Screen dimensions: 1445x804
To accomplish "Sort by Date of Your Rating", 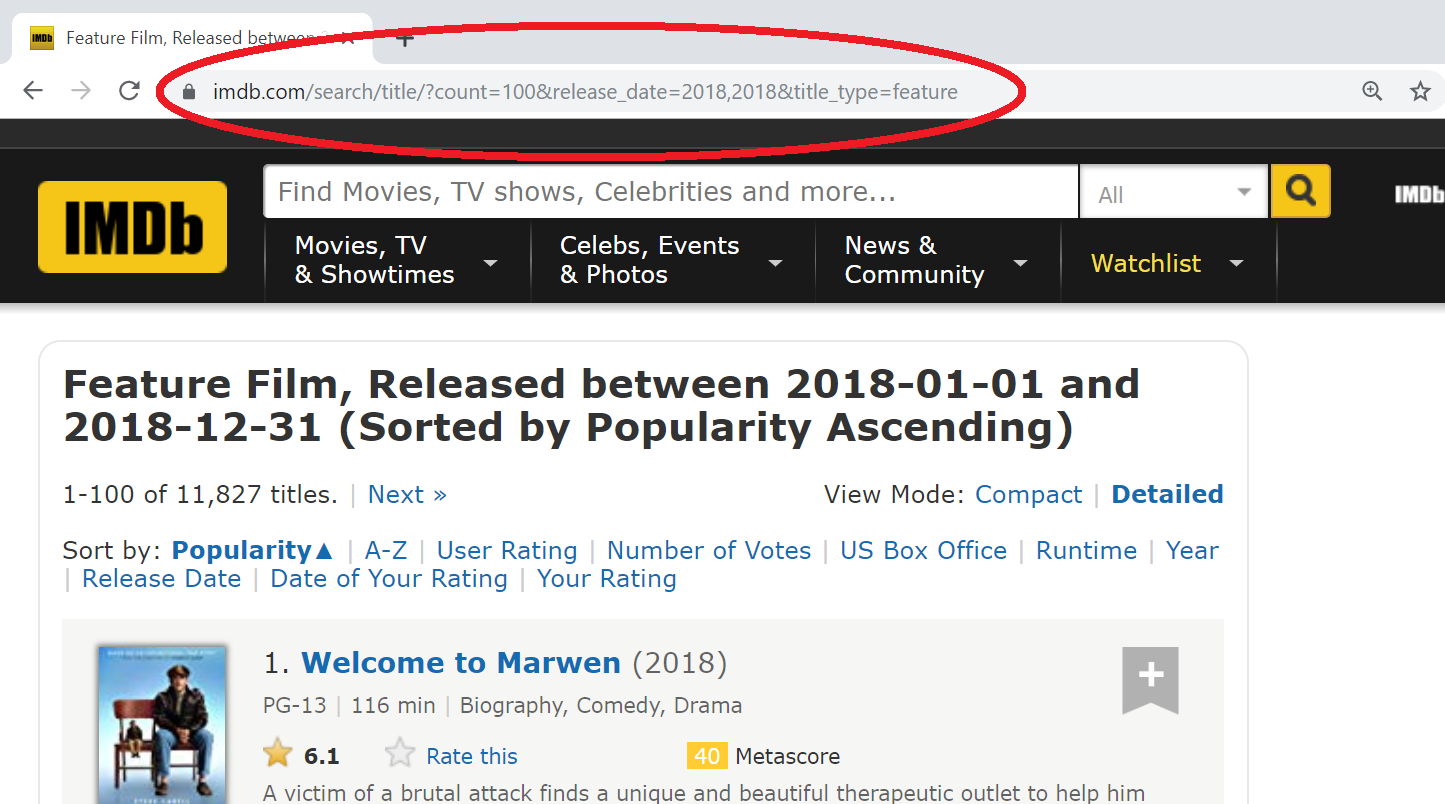I will (x=389, y=578).
